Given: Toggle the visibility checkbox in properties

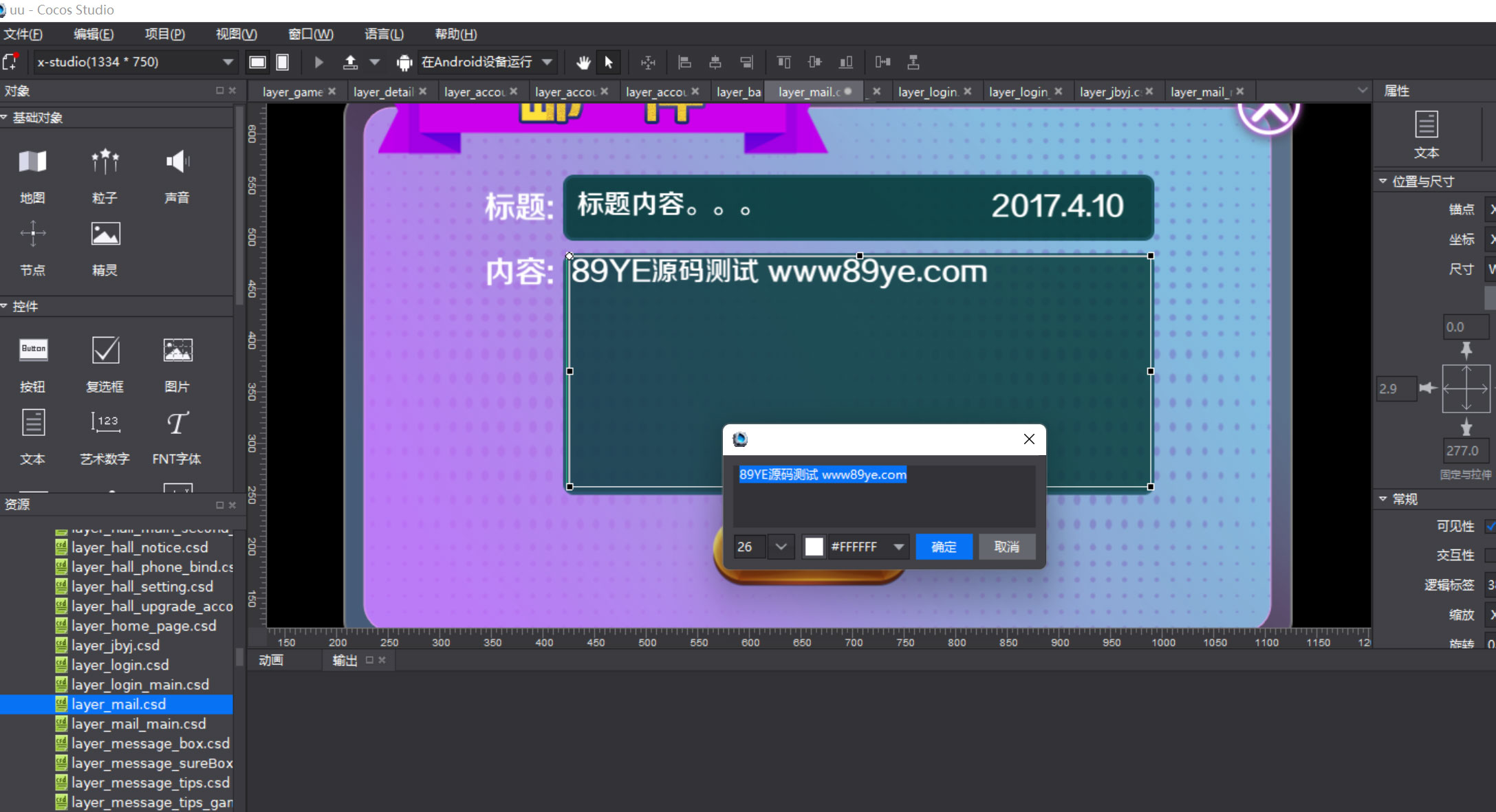Looking at the screenshot, I should (1490, 526).
